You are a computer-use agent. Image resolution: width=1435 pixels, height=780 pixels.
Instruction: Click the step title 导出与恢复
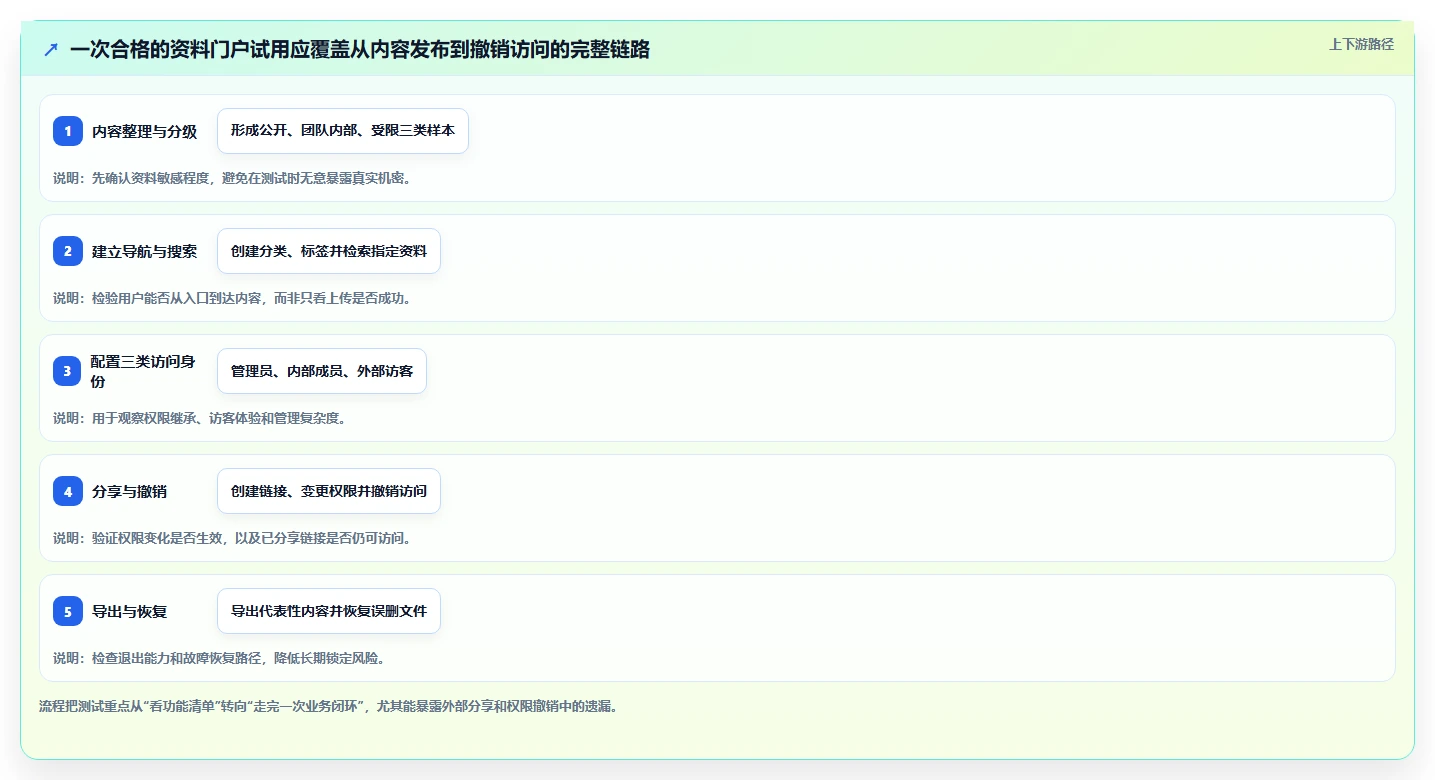129,611
